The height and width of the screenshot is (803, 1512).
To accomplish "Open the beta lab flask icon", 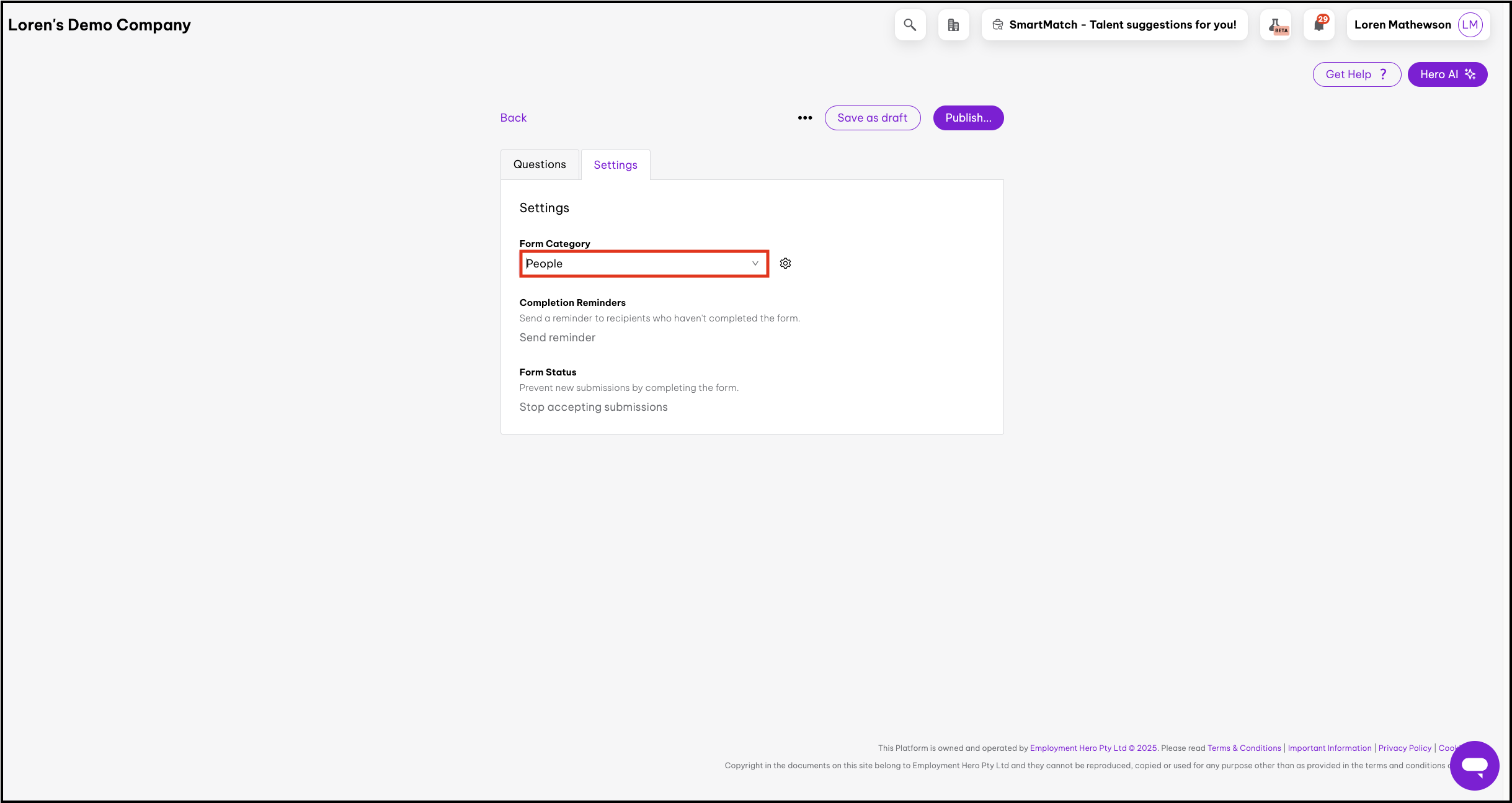I will point(1276,25).
